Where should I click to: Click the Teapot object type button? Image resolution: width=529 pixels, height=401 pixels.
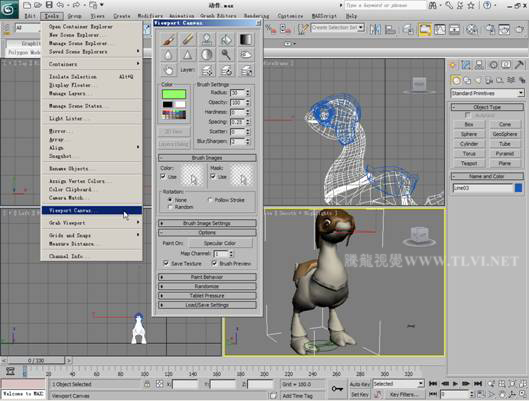click(469, 163)
